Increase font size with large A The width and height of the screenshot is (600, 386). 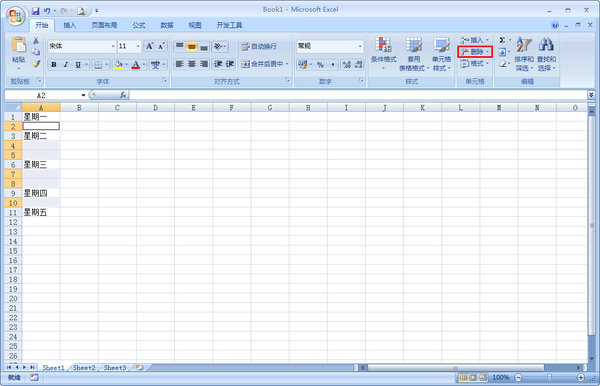[149, 46]
